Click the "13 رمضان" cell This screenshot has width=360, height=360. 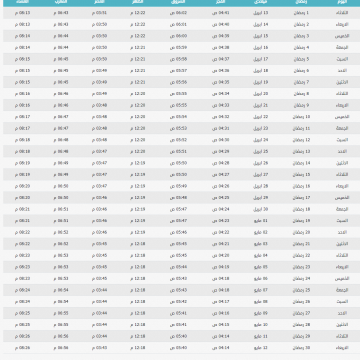point(301,152)
